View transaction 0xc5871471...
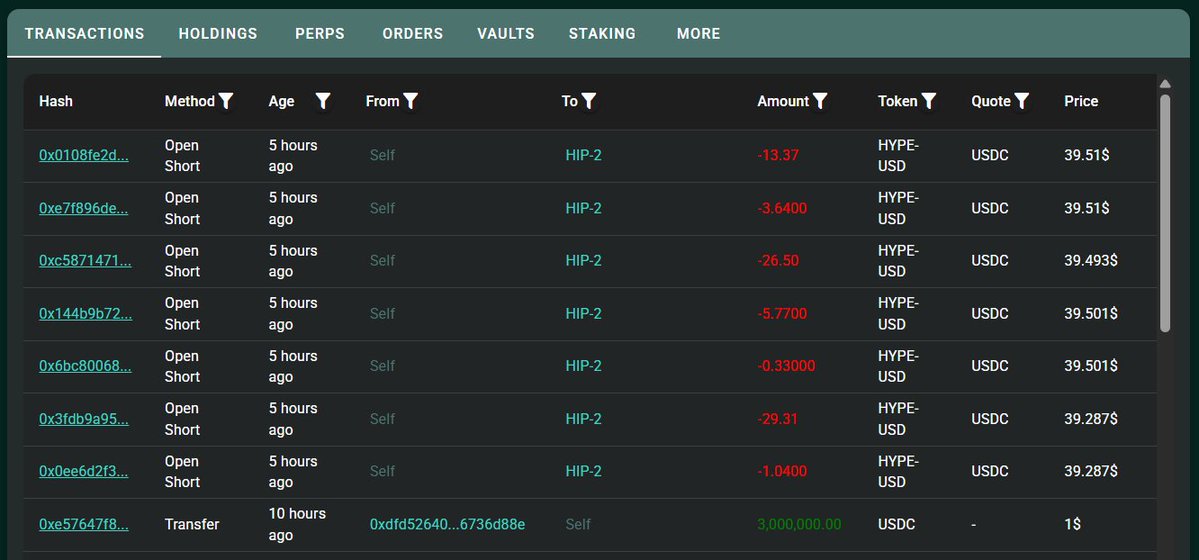This screenshot has height=560, width=1199. pos(86,261)
